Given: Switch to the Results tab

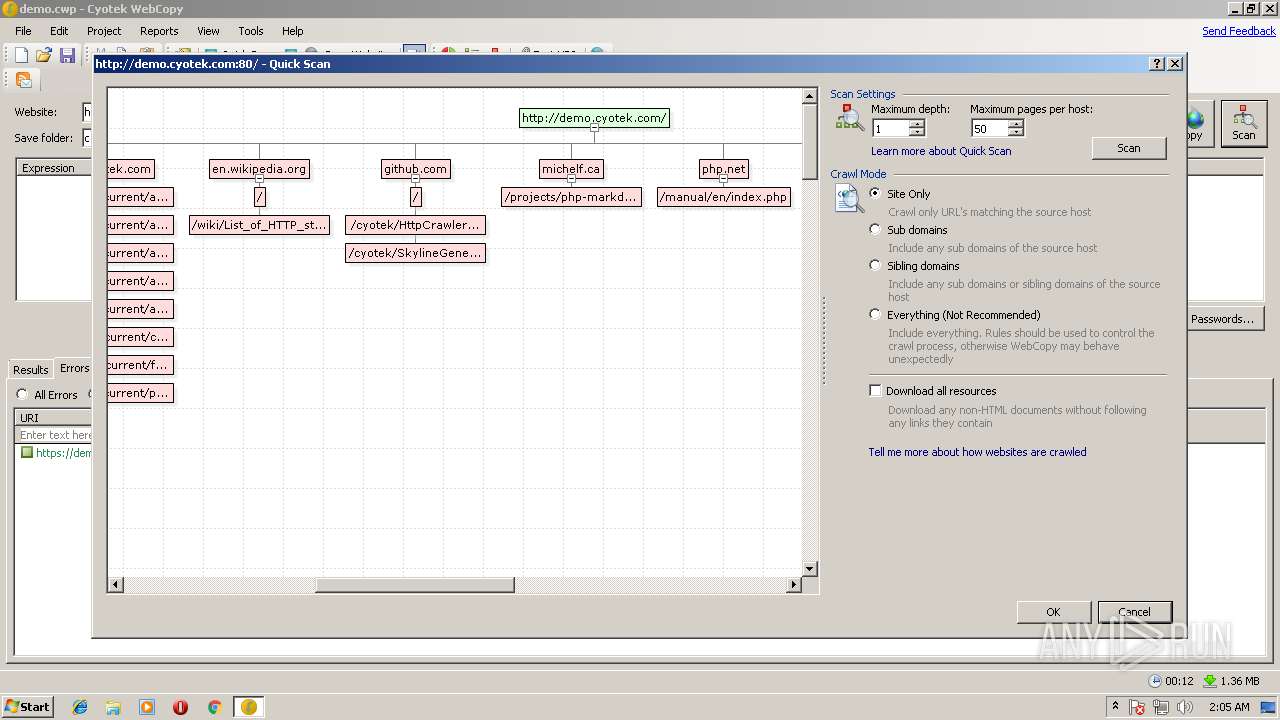Looking at the screenshot, I should pos(30,369).
